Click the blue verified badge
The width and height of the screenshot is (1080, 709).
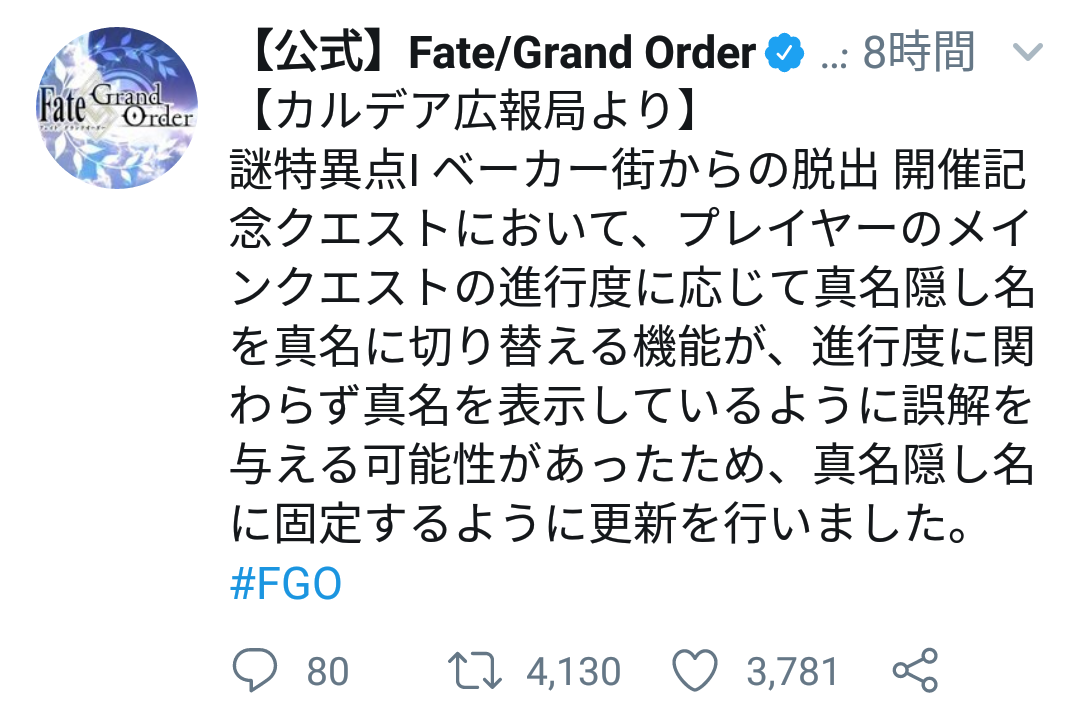point(783,52)
